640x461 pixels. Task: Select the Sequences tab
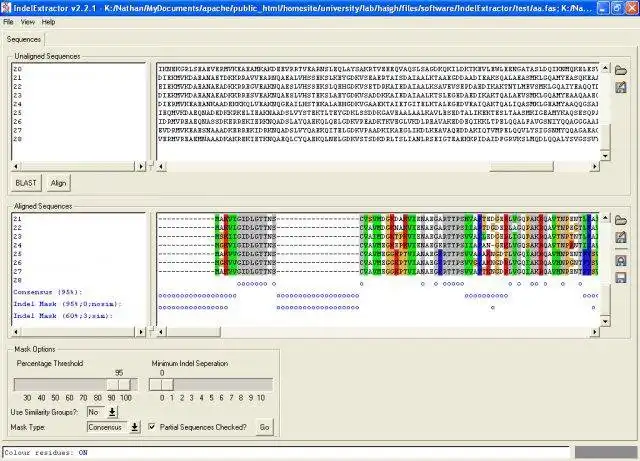coord(24,39)
